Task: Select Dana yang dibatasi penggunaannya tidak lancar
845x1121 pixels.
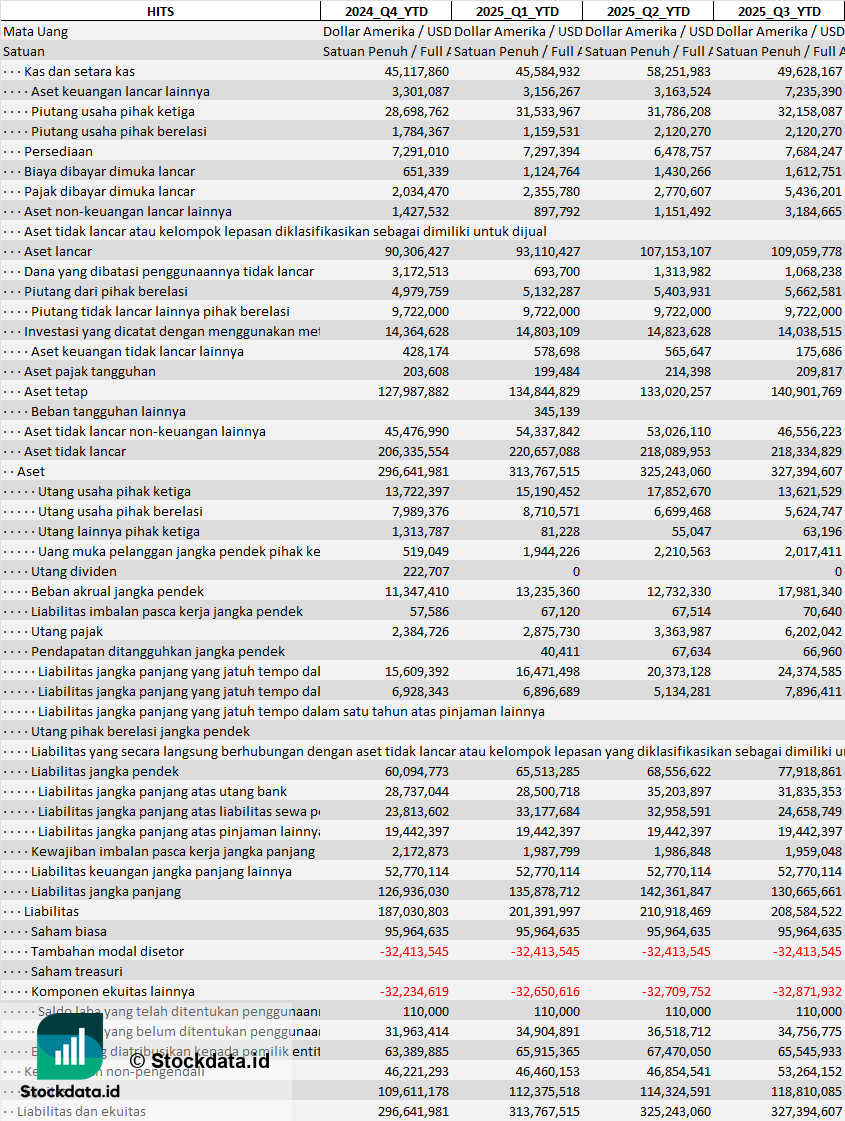Action: [x=169, y=272]
